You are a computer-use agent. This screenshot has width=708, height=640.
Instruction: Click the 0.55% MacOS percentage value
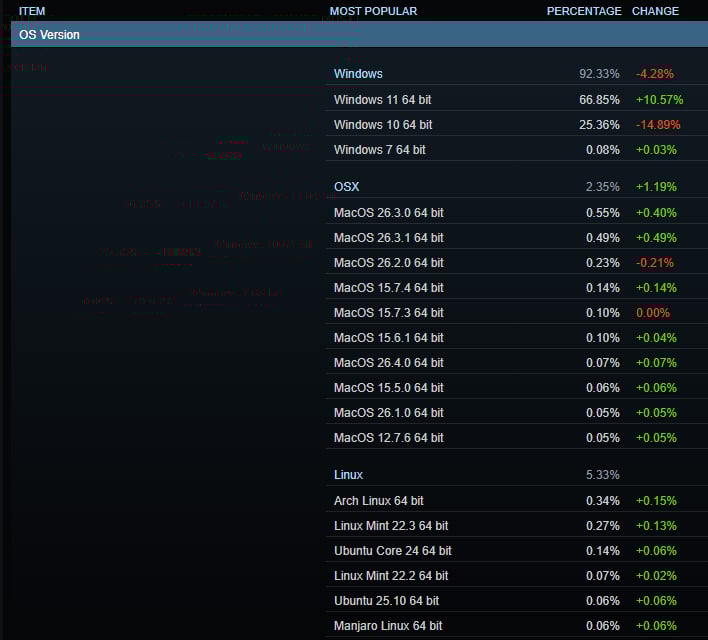(x=603, y=212)
